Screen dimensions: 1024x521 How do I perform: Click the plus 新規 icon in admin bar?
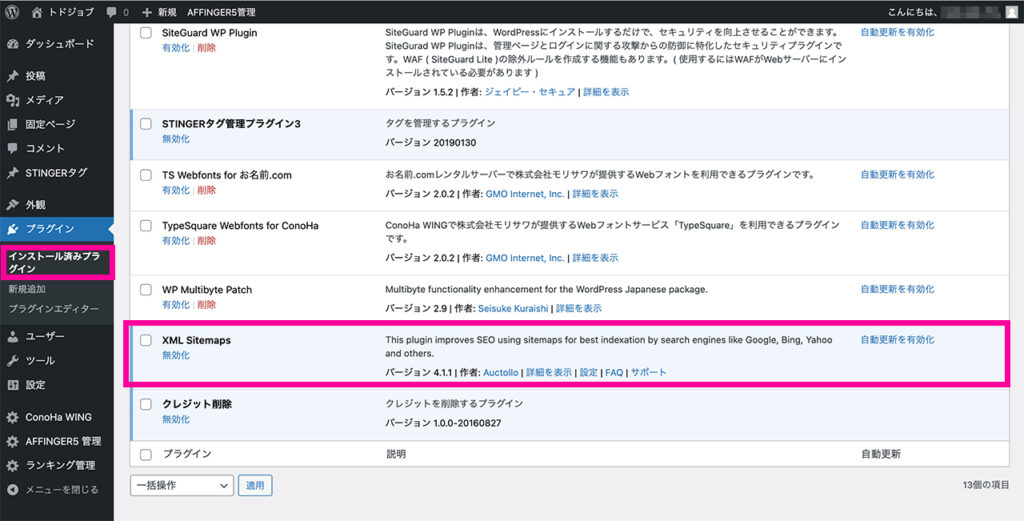[146, 12]
